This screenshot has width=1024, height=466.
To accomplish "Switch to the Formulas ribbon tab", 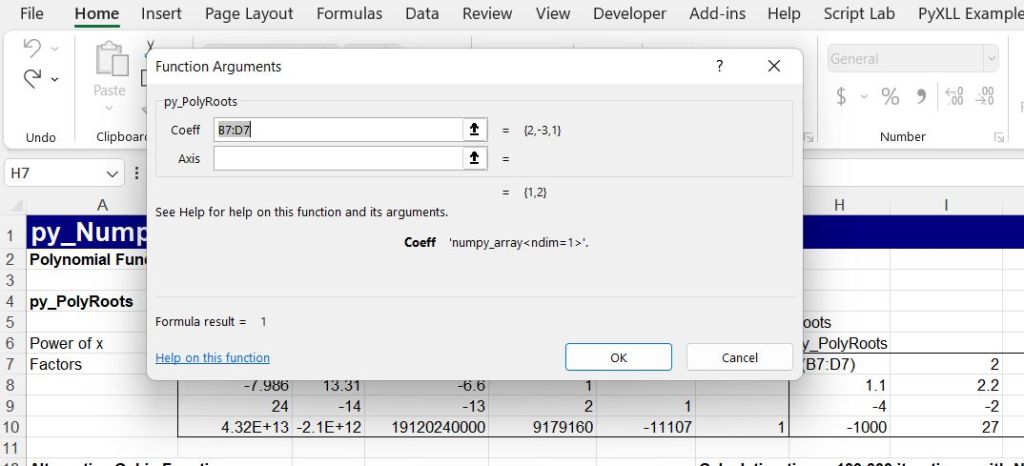I will pyautogui.click(x=349, y=14).
